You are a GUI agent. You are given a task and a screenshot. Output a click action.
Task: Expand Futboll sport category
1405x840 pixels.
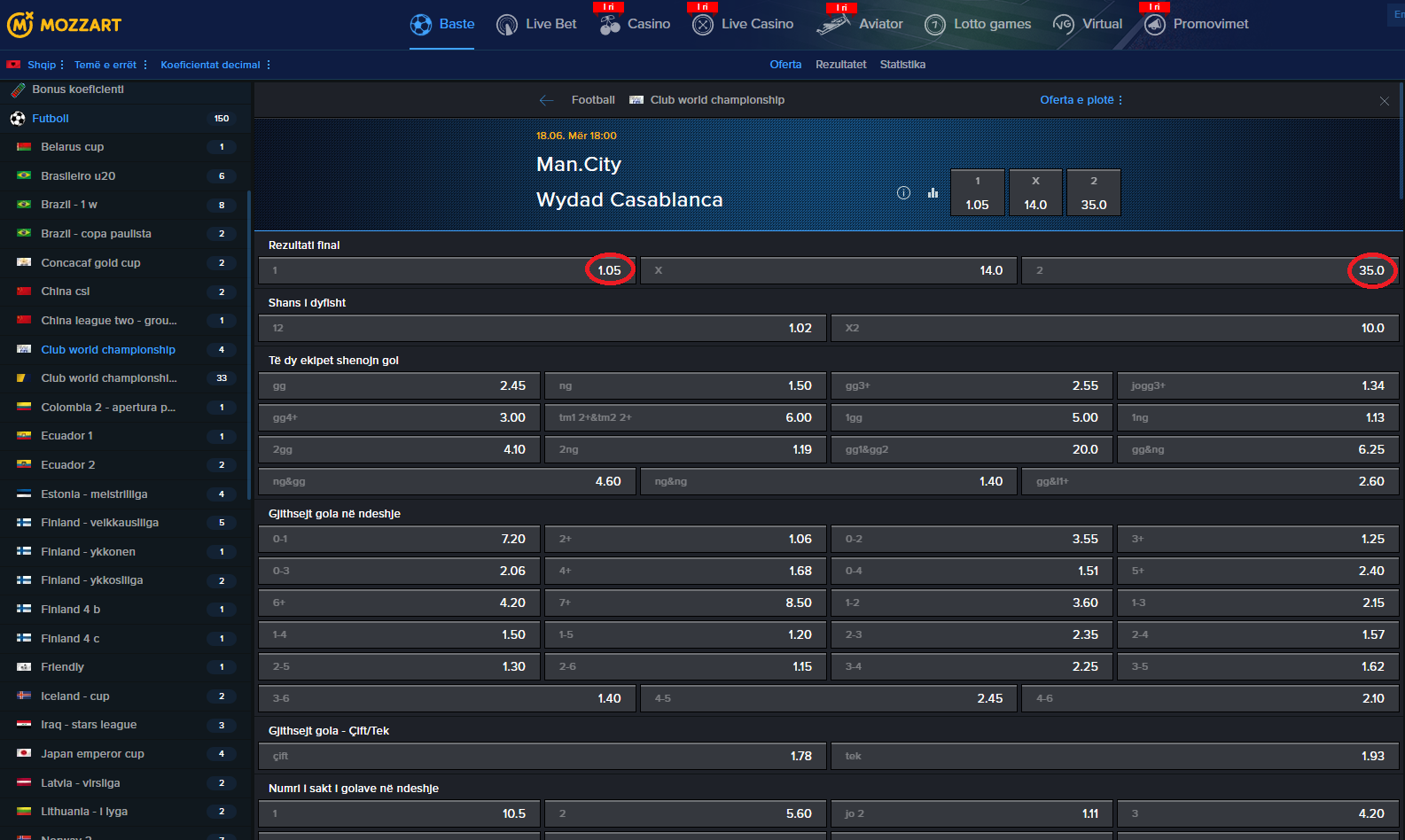pos(126,119)
